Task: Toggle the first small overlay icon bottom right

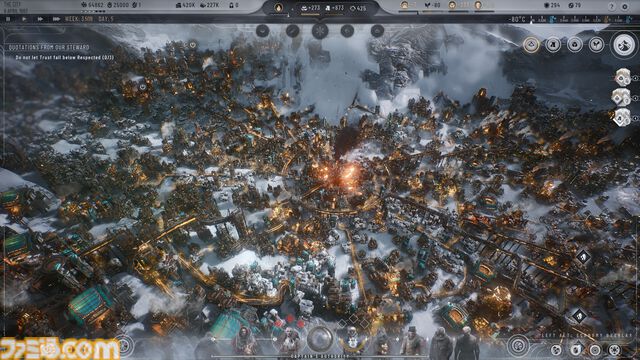Action: point(556,350)
